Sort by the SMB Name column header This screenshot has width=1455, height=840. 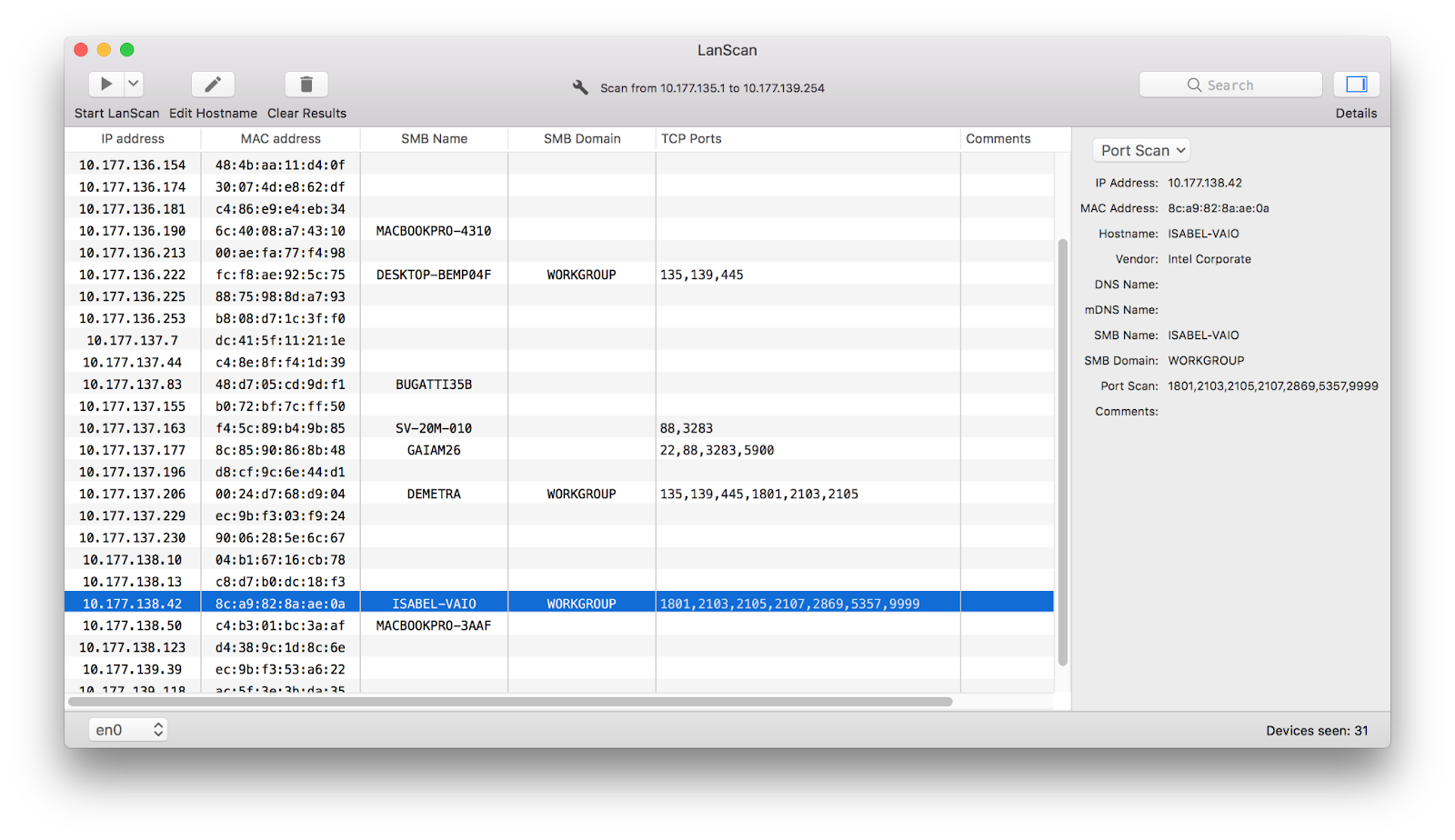(434, 139)
